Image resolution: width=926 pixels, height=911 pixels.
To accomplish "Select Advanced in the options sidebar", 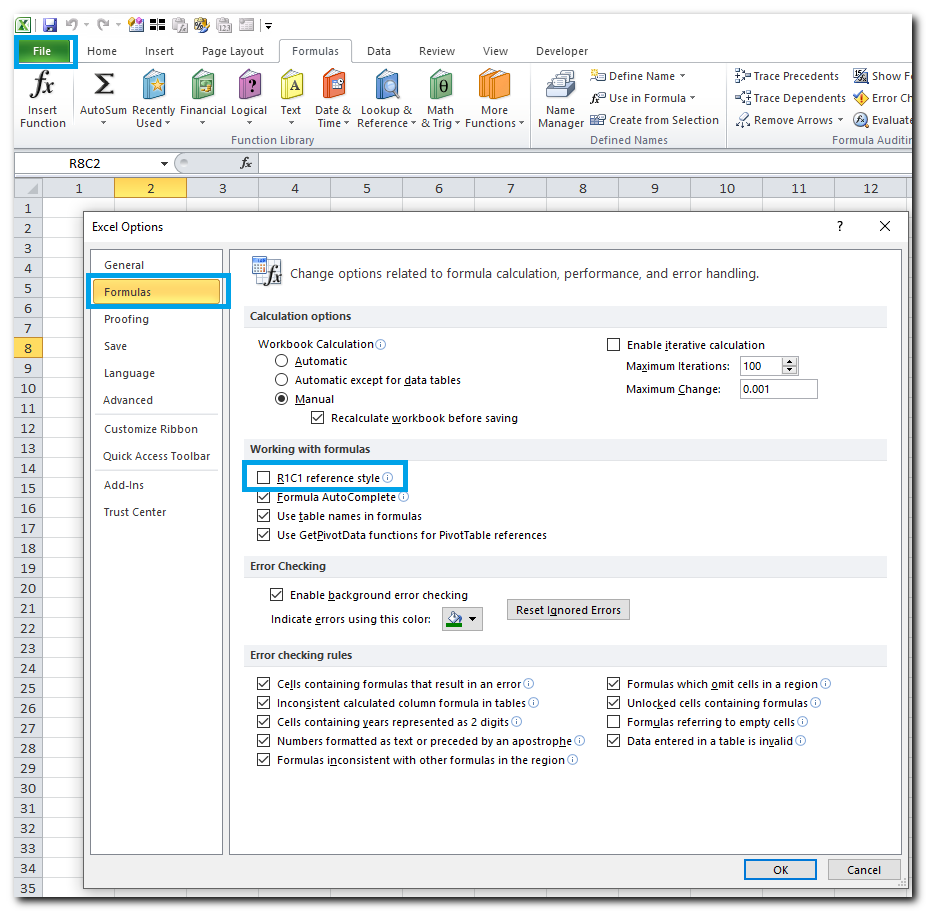I will [128, 400].
